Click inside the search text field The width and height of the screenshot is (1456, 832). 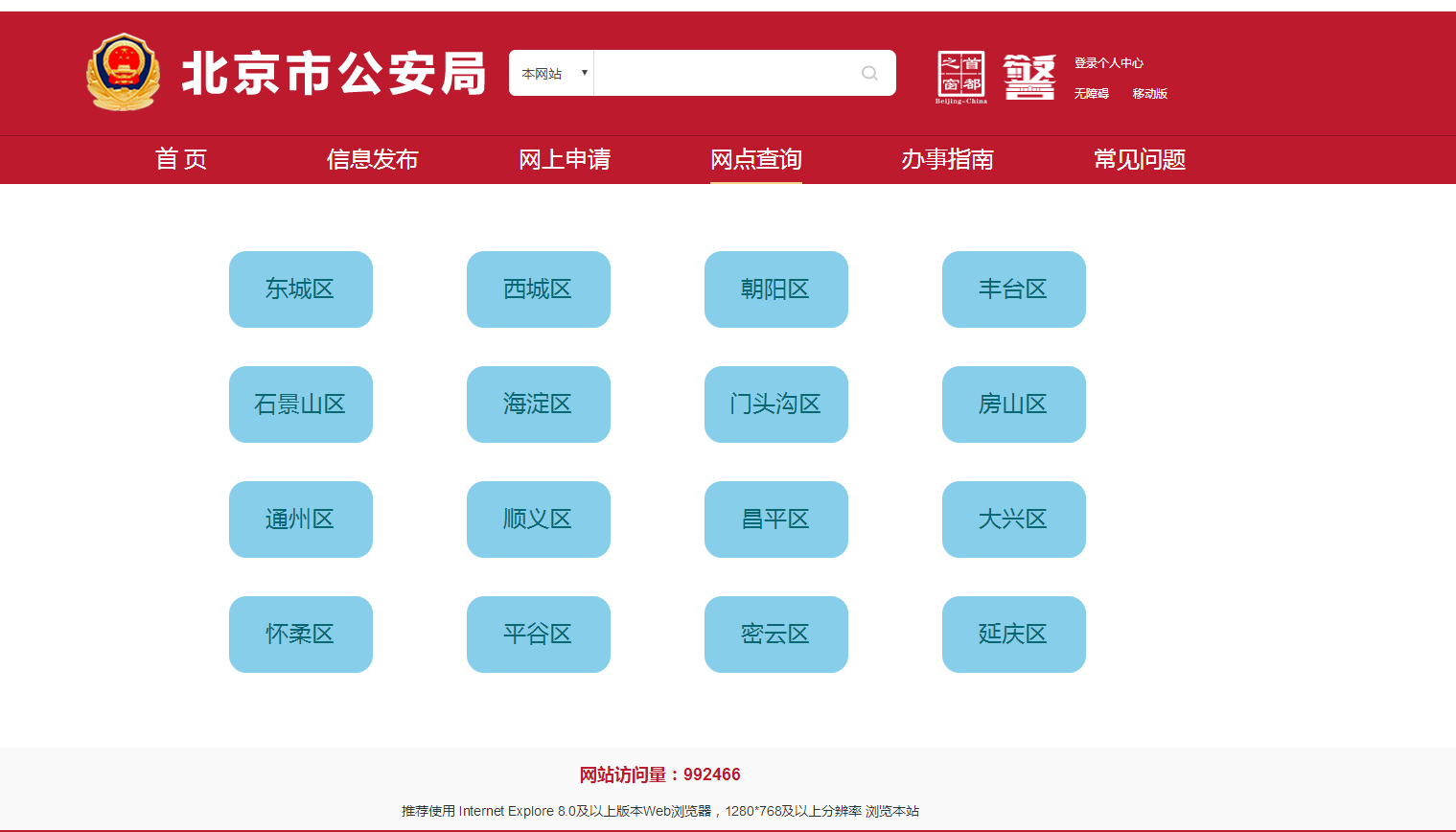[724, 74]
